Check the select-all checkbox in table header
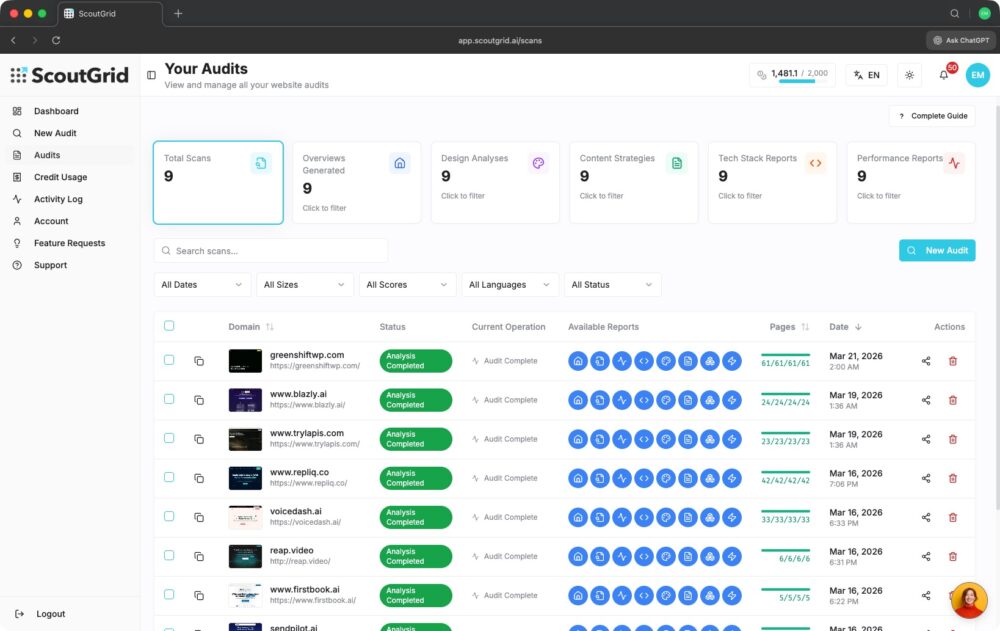The width and height of the screenshot is (1000, 631). 169,326
